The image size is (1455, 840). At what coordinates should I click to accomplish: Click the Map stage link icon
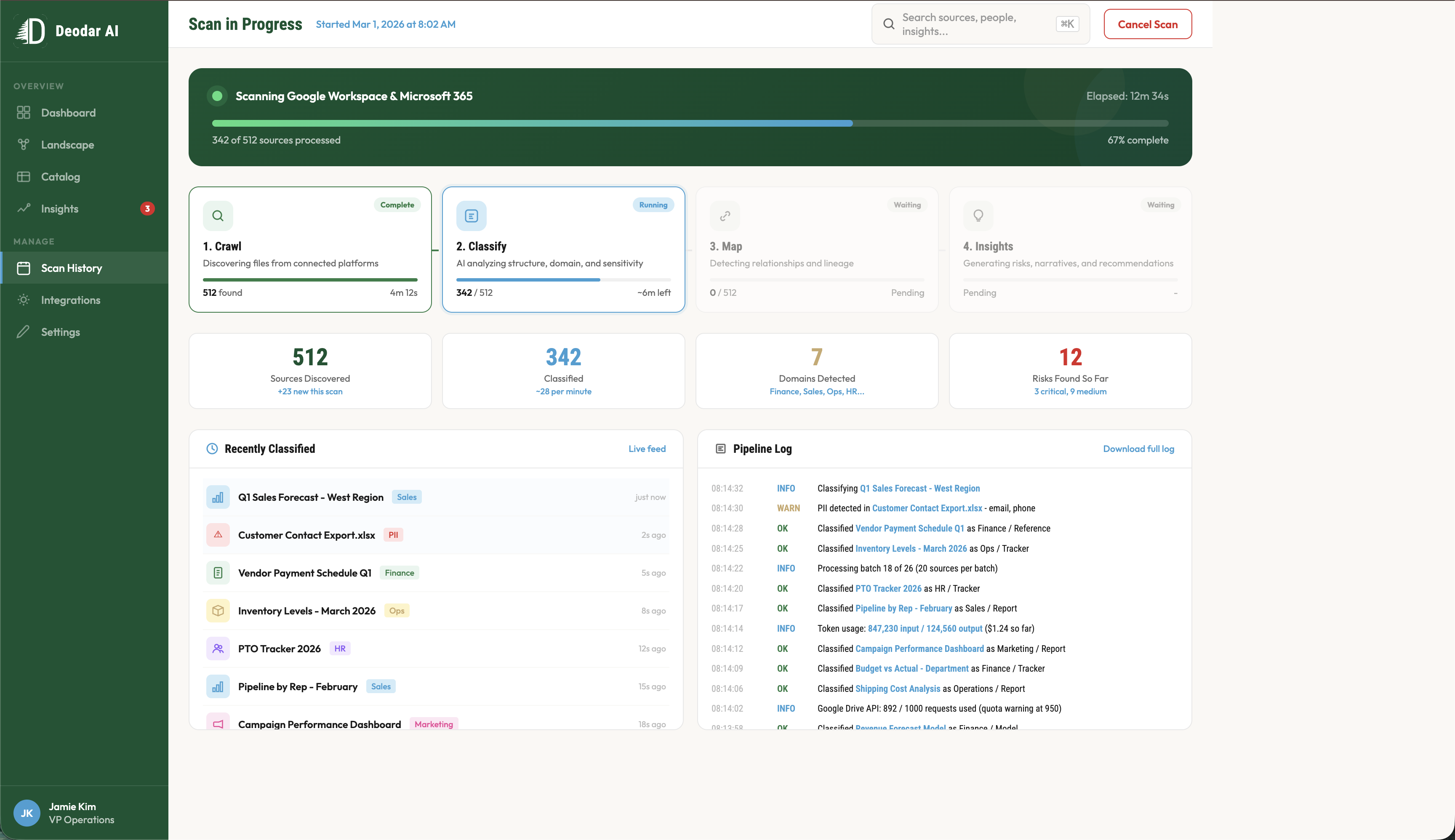pos(725,216)
